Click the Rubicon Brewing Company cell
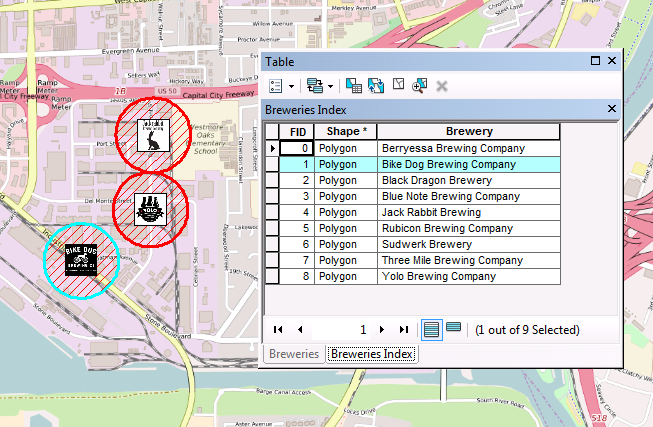Image resolution: width=653 pixels, height=427 pixels. (x=469, y=228)
